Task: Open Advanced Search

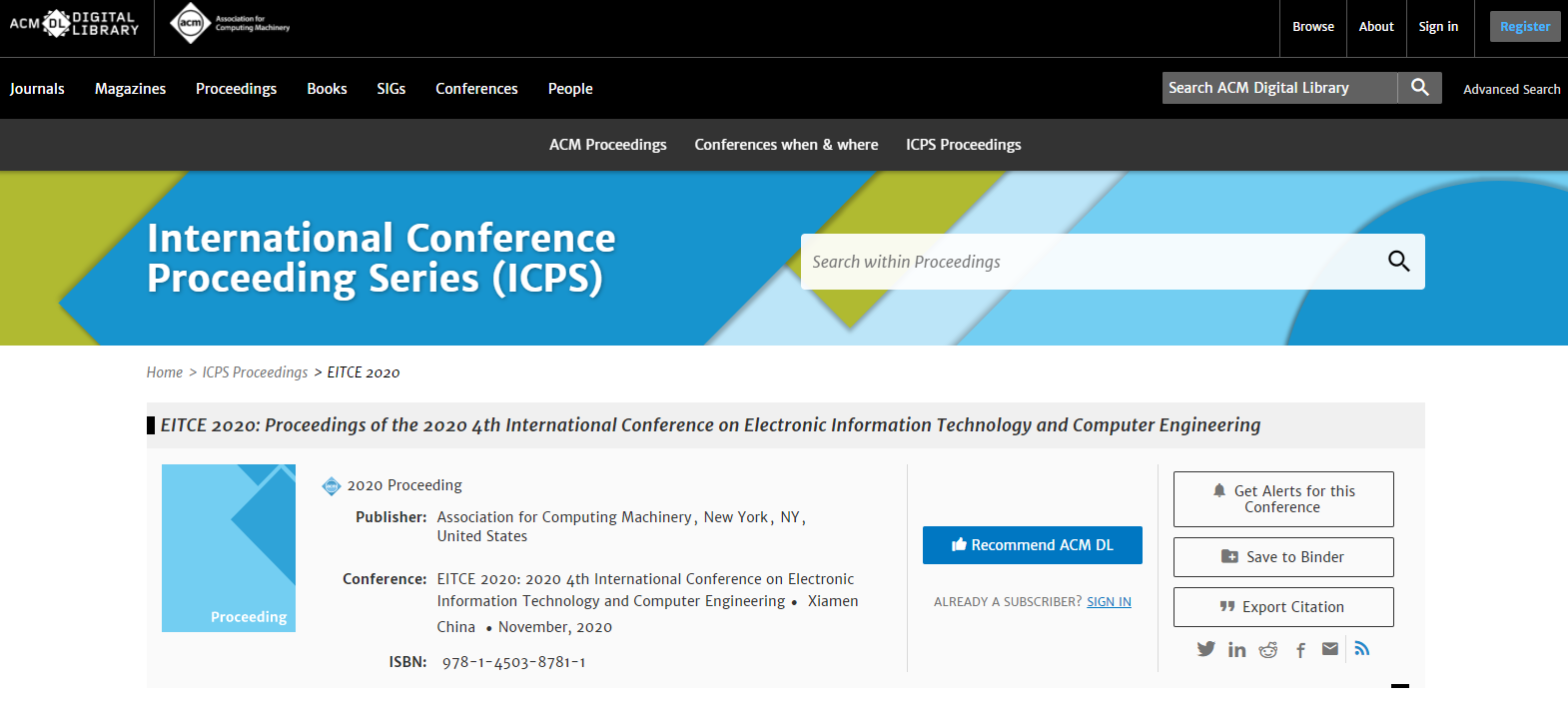Action: (1512, 89)
